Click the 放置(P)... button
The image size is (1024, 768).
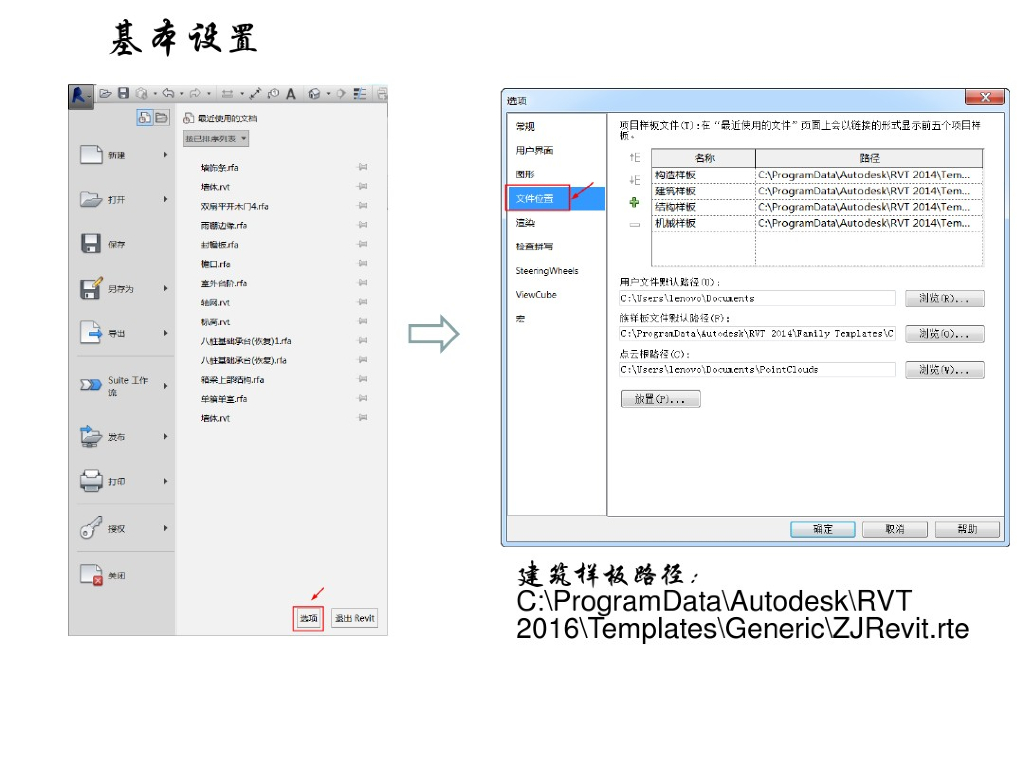660,399
